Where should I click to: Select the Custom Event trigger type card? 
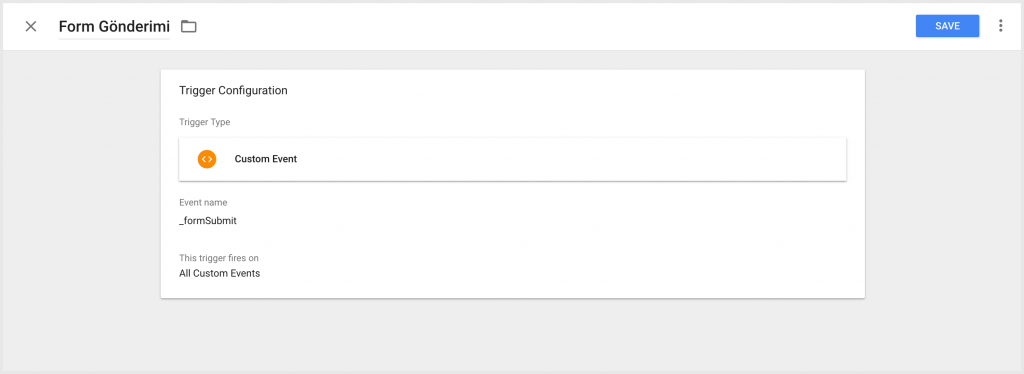513,159
